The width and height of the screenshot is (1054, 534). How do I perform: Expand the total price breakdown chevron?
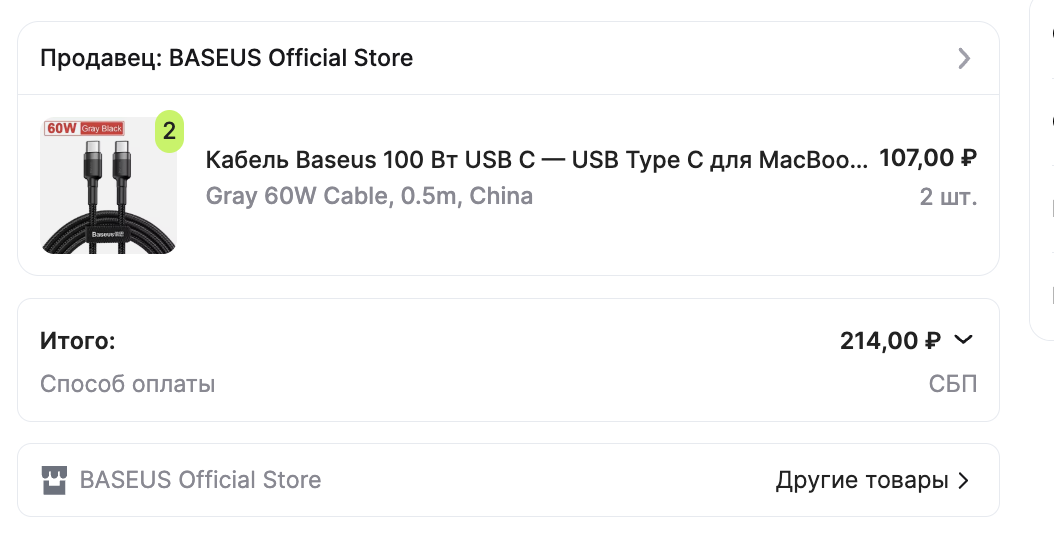[x=963, y=340]
